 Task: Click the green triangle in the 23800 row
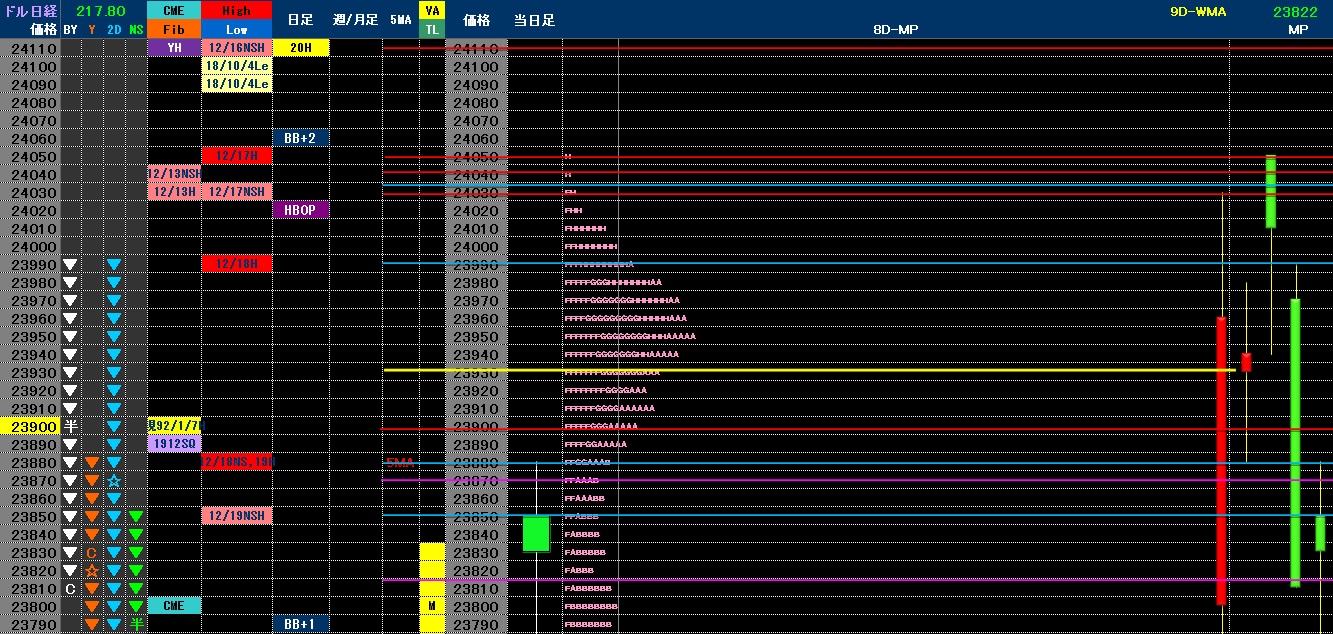click(136, 607)
